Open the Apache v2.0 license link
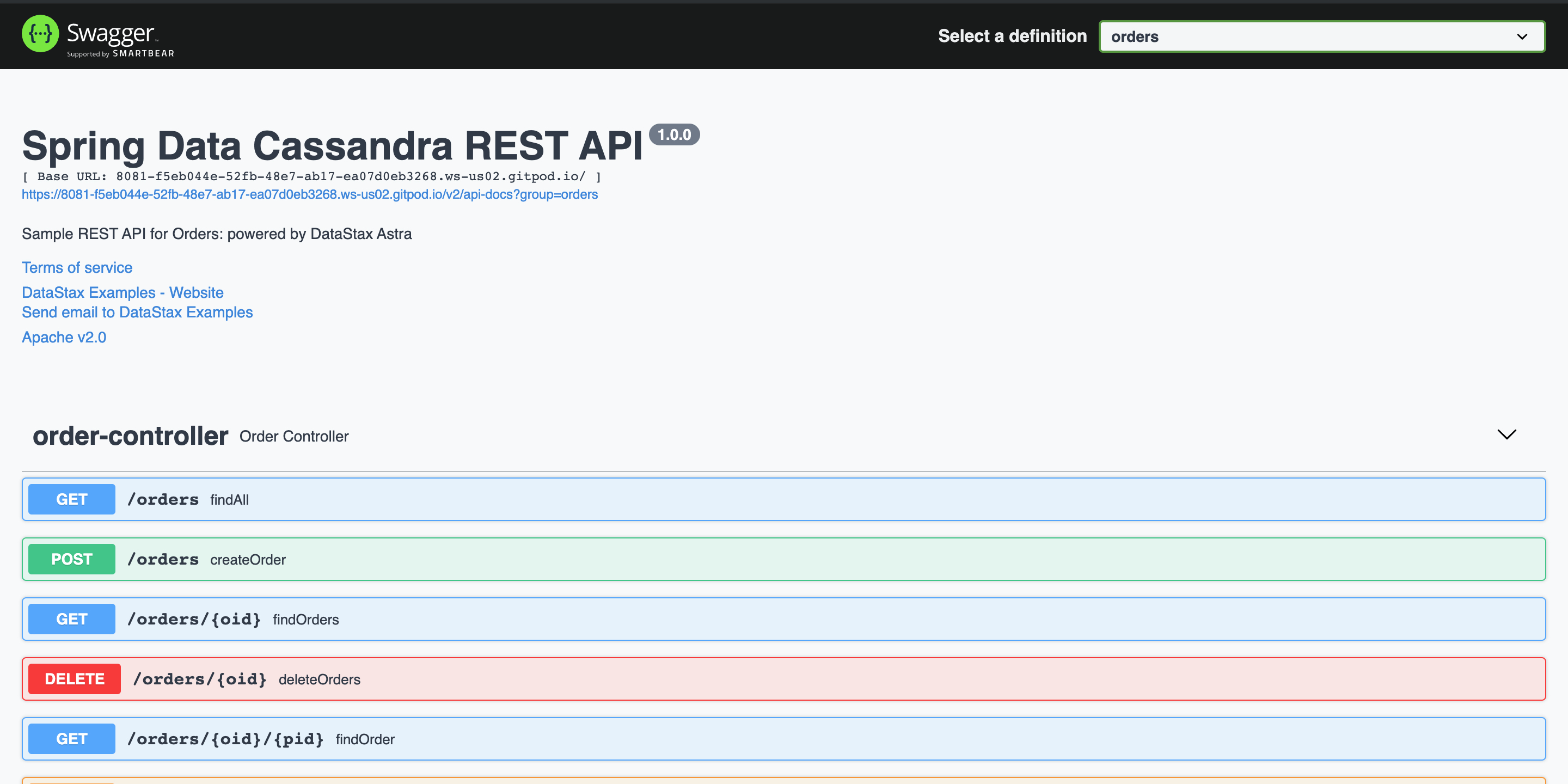The height and width of the screenshot is (784, 1568). tap(64, 337)
